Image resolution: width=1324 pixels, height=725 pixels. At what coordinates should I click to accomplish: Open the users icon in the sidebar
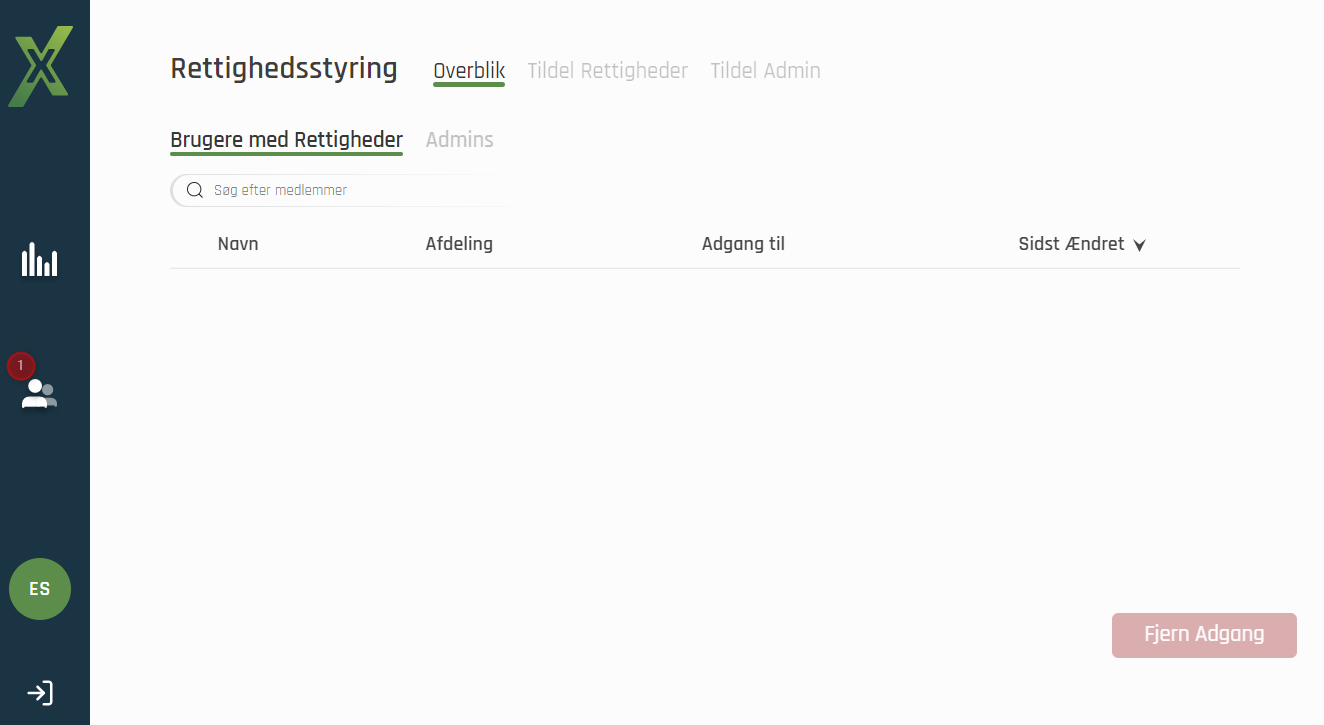pyautogui.click(x=40, y=393)
